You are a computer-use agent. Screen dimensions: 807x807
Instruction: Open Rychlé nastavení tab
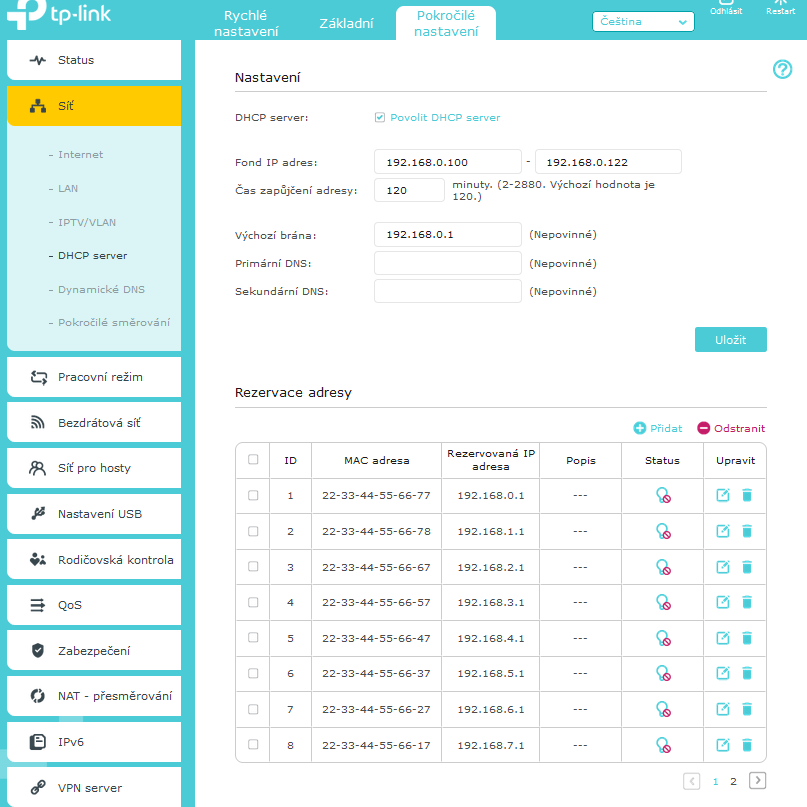pyautogui.click(x=246, y=23)
